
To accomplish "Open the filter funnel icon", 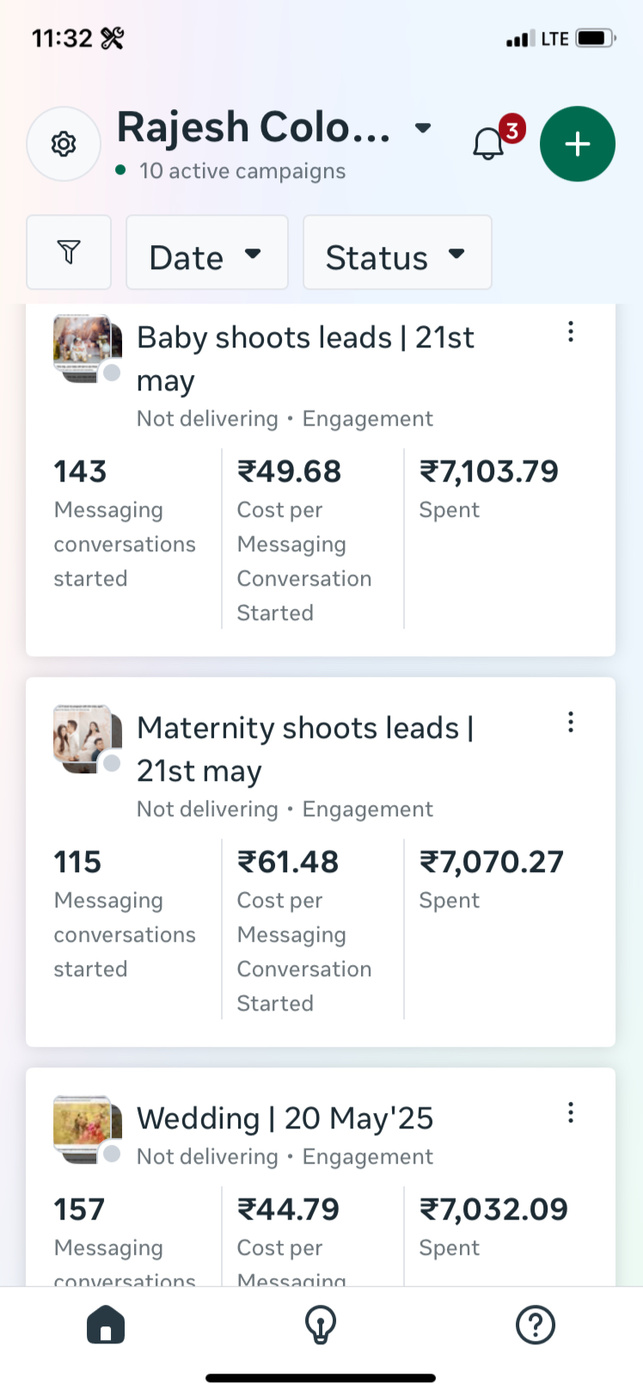I will pos(68,253).
